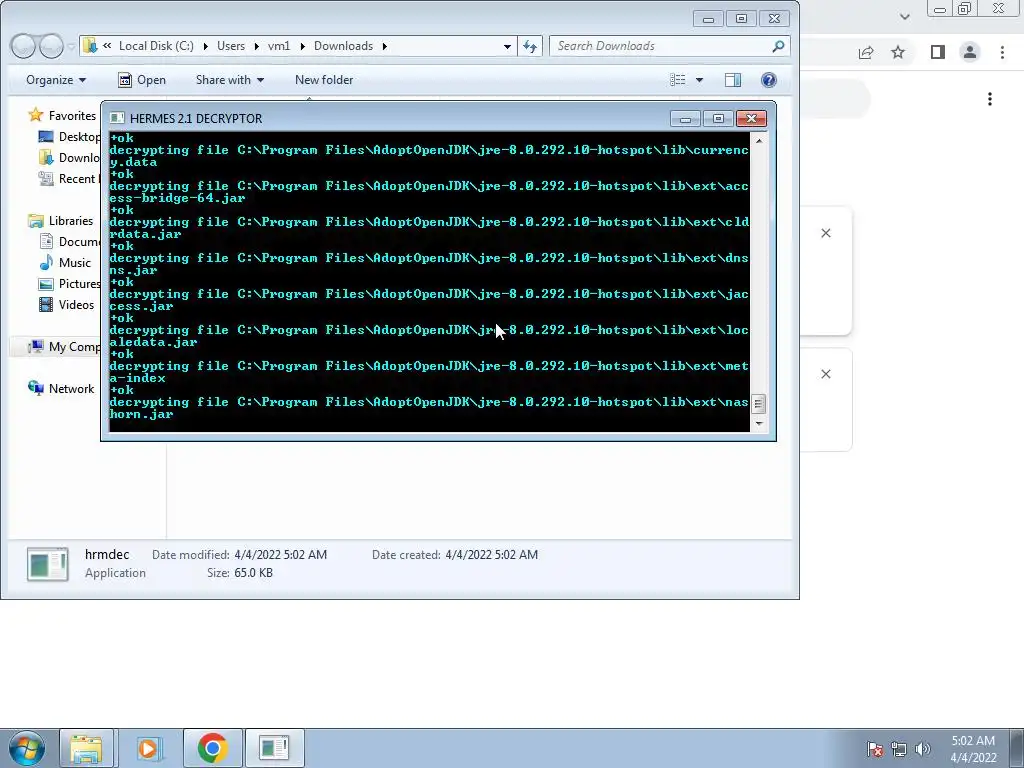Open Recent Places under Favorites
The height and width of the screenshot is (768, 1024).
point(69,178)
